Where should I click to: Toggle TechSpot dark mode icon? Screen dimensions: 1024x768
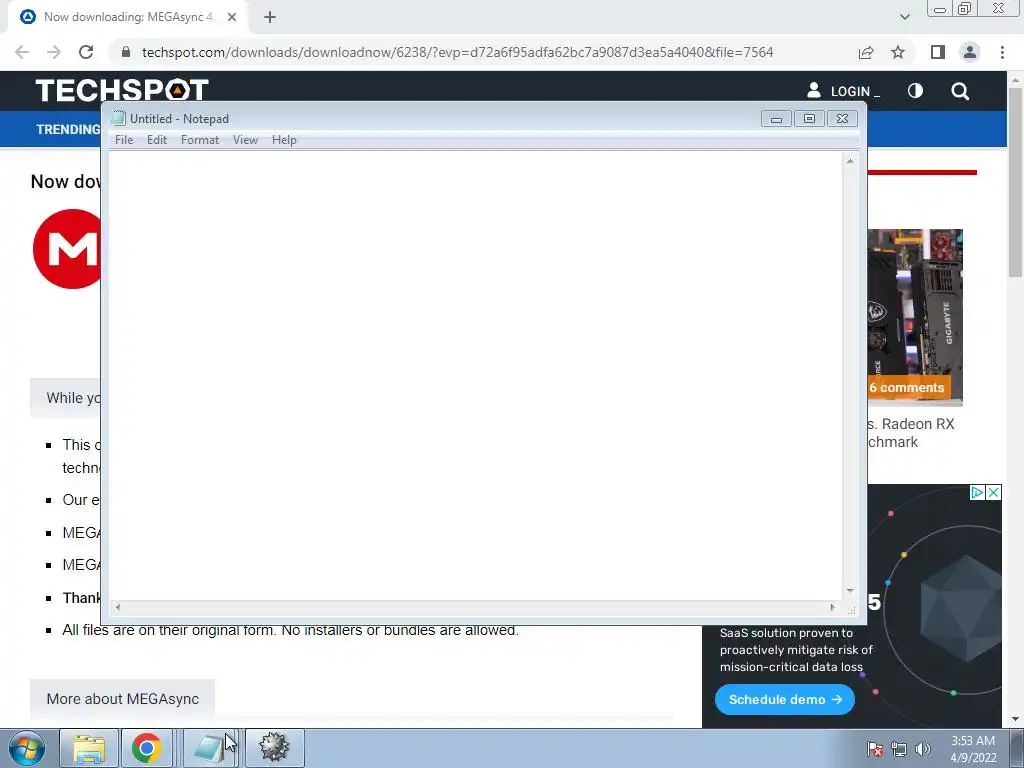pyautogui.click(x=915, y=91)
